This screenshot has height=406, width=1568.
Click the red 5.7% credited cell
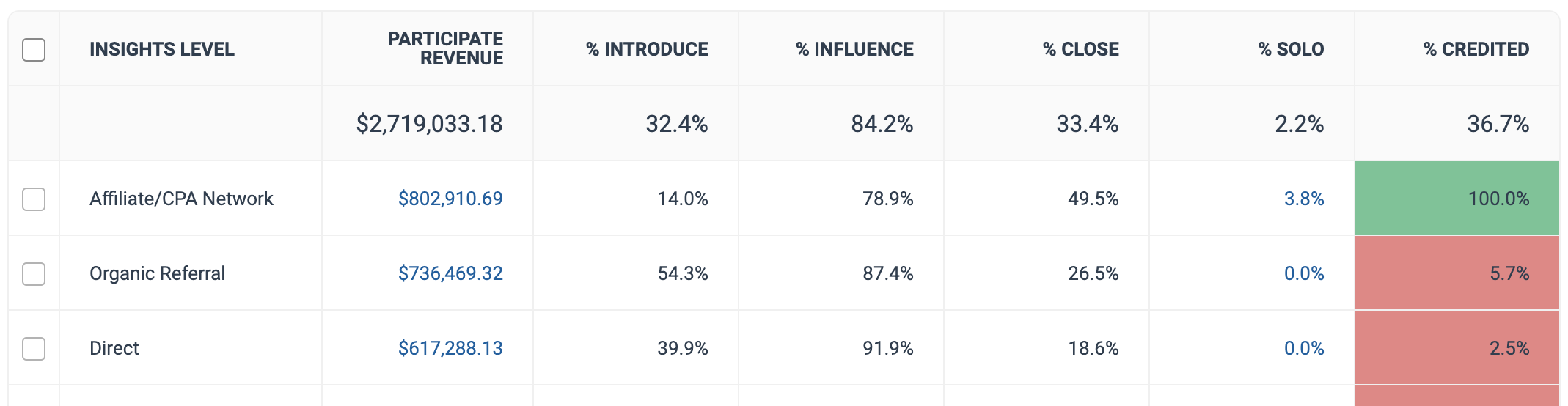tap(1457, 273)
